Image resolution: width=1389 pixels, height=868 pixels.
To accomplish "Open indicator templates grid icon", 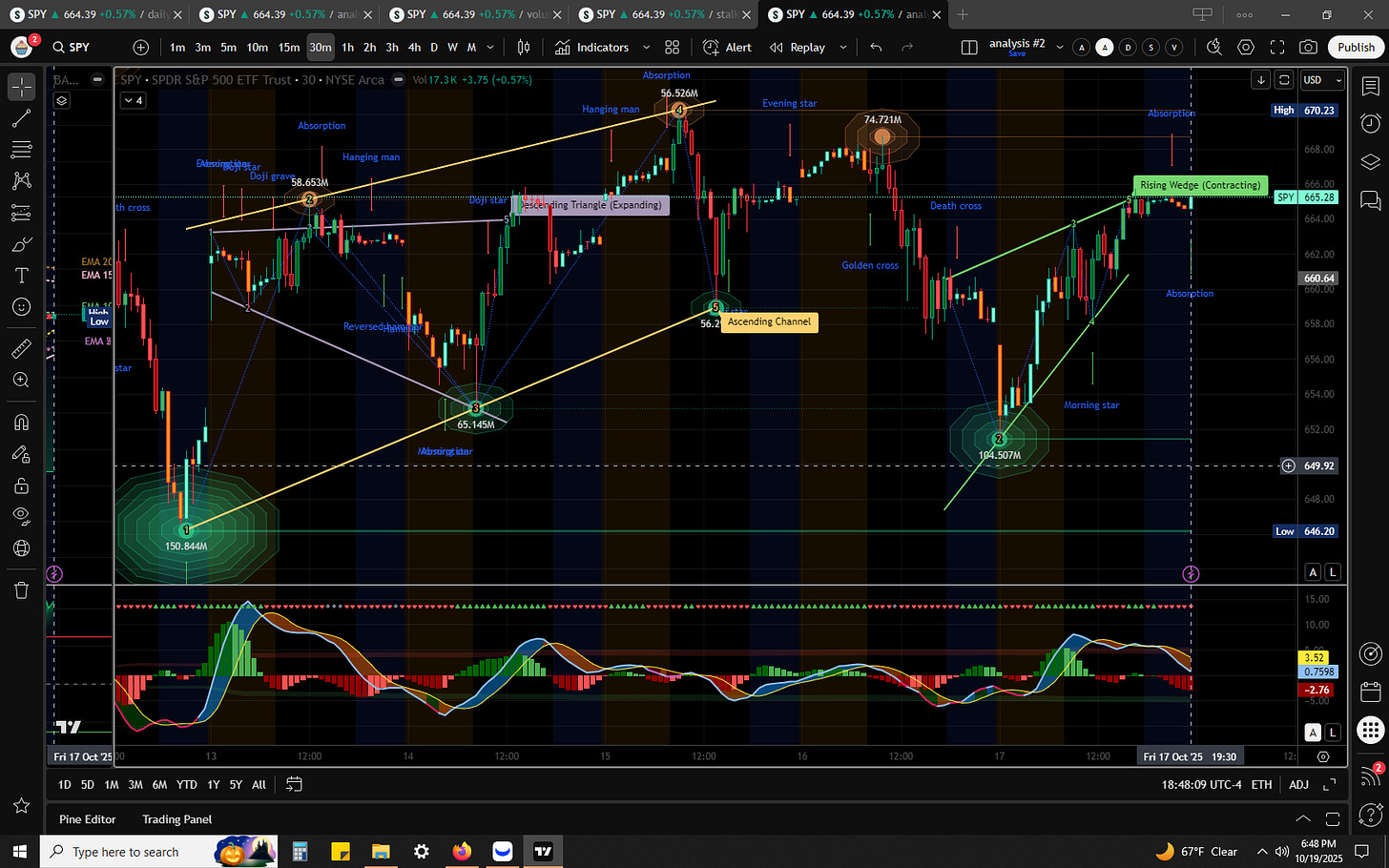I will [x=673, y=48].
